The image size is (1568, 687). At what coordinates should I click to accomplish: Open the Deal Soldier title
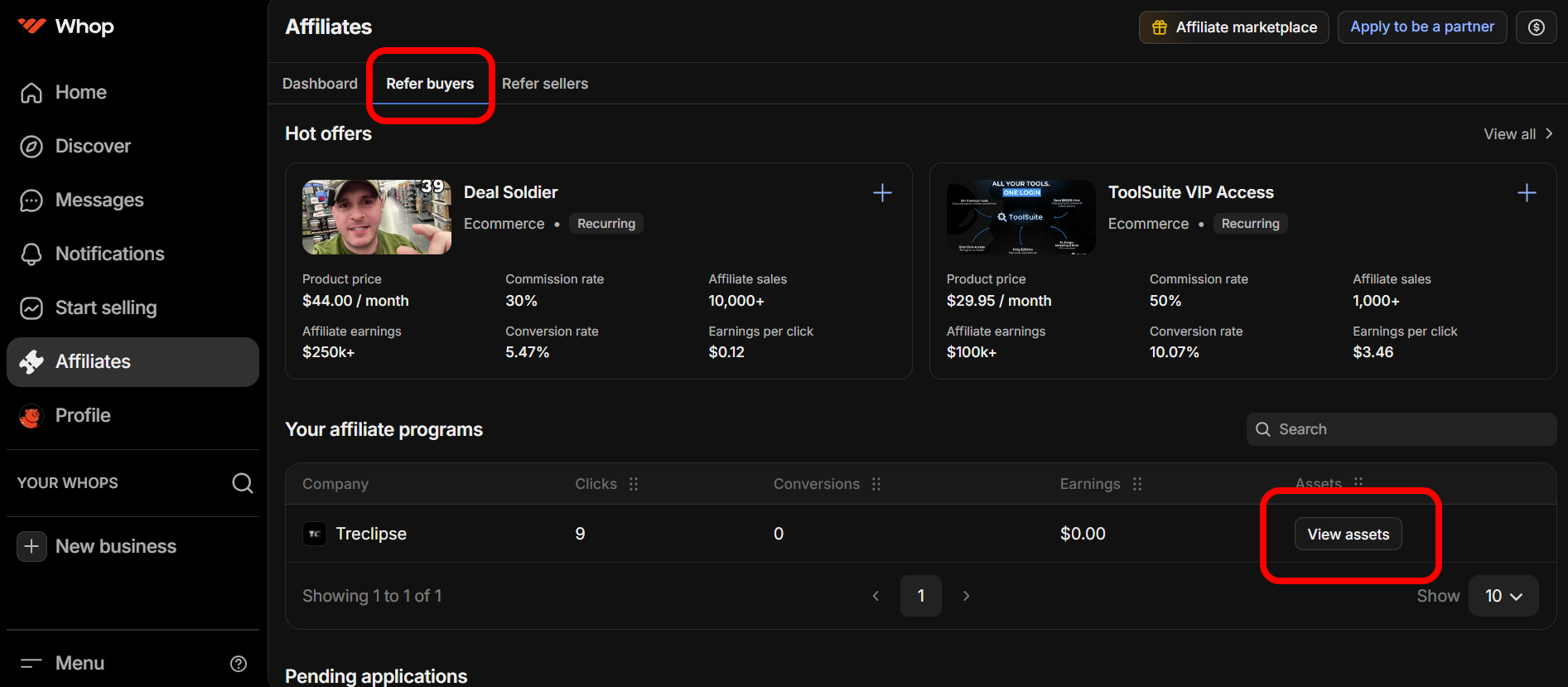(510, 192)
